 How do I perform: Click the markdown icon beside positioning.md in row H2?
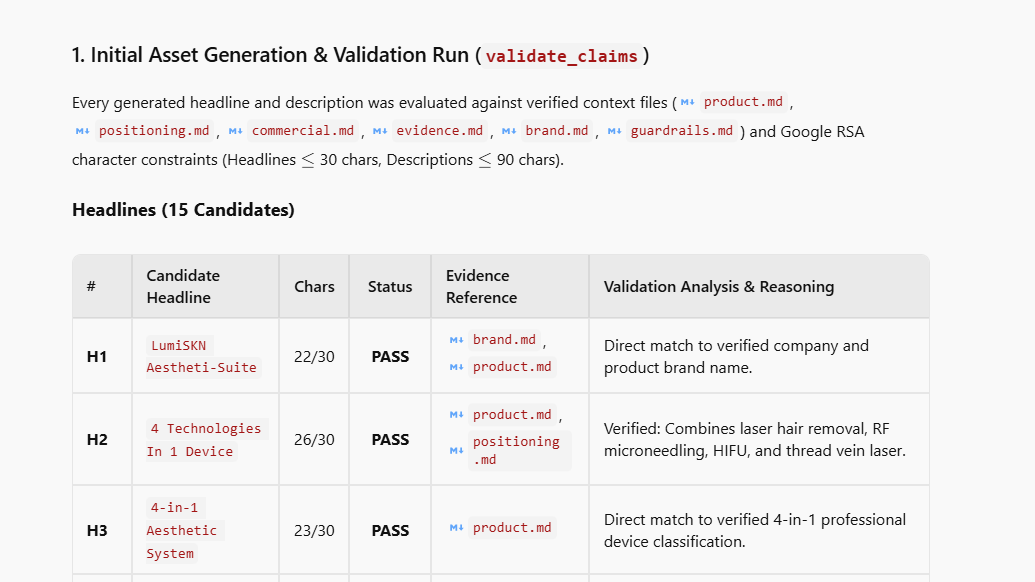tap(457, 451)
